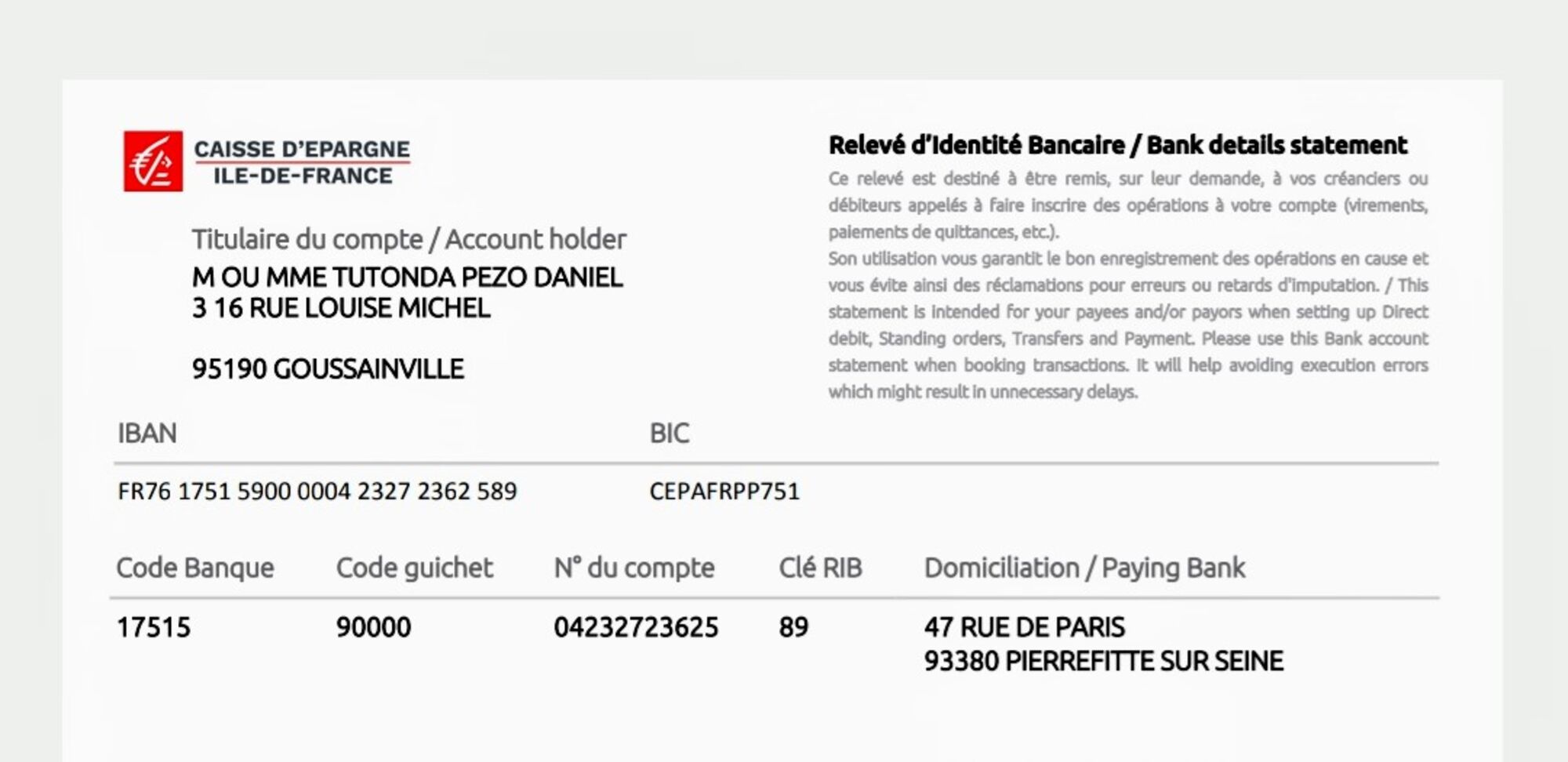Click the 95190 GOUSSAINVILLE postal line
The image size is (1568, 762).
point(328,368)
